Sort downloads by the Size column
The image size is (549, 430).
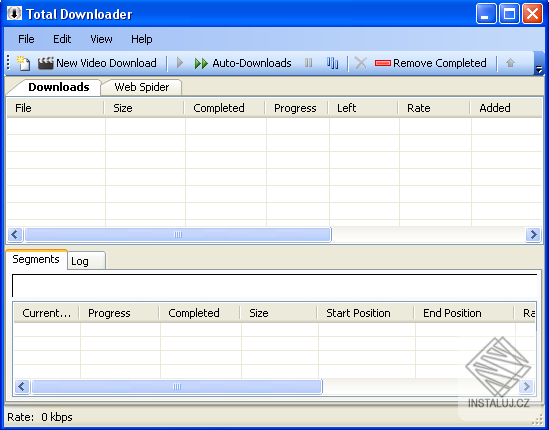click(x=144, y=108)
